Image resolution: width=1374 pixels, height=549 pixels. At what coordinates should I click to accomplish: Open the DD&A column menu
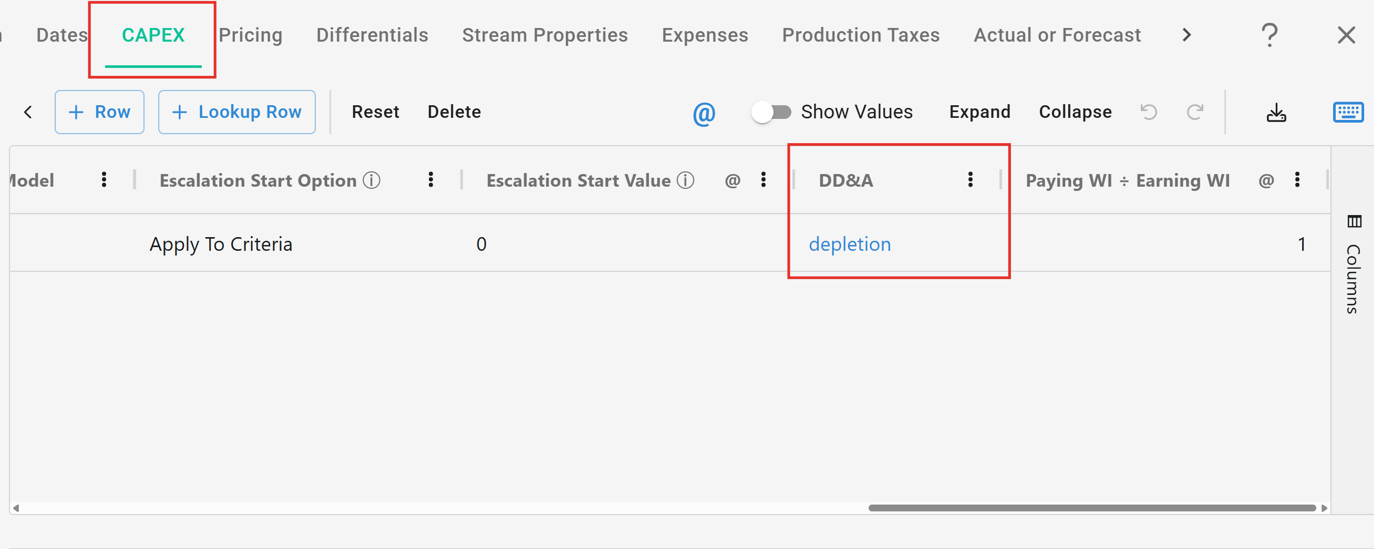coord(970,180)
